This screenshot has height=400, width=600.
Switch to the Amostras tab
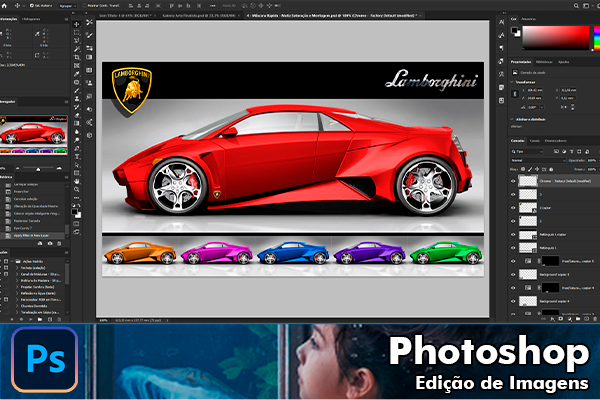[x=528, y=18]
